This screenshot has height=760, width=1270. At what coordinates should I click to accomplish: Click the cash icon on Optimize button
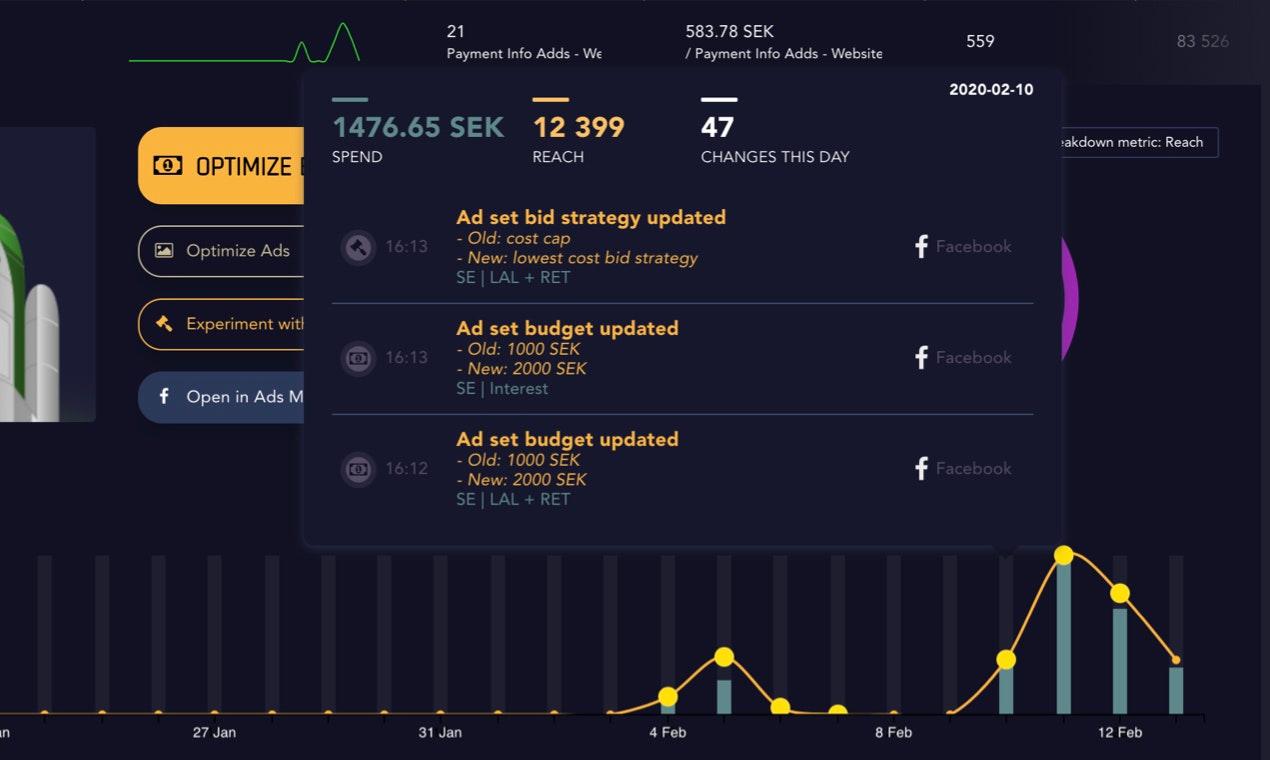168,166
